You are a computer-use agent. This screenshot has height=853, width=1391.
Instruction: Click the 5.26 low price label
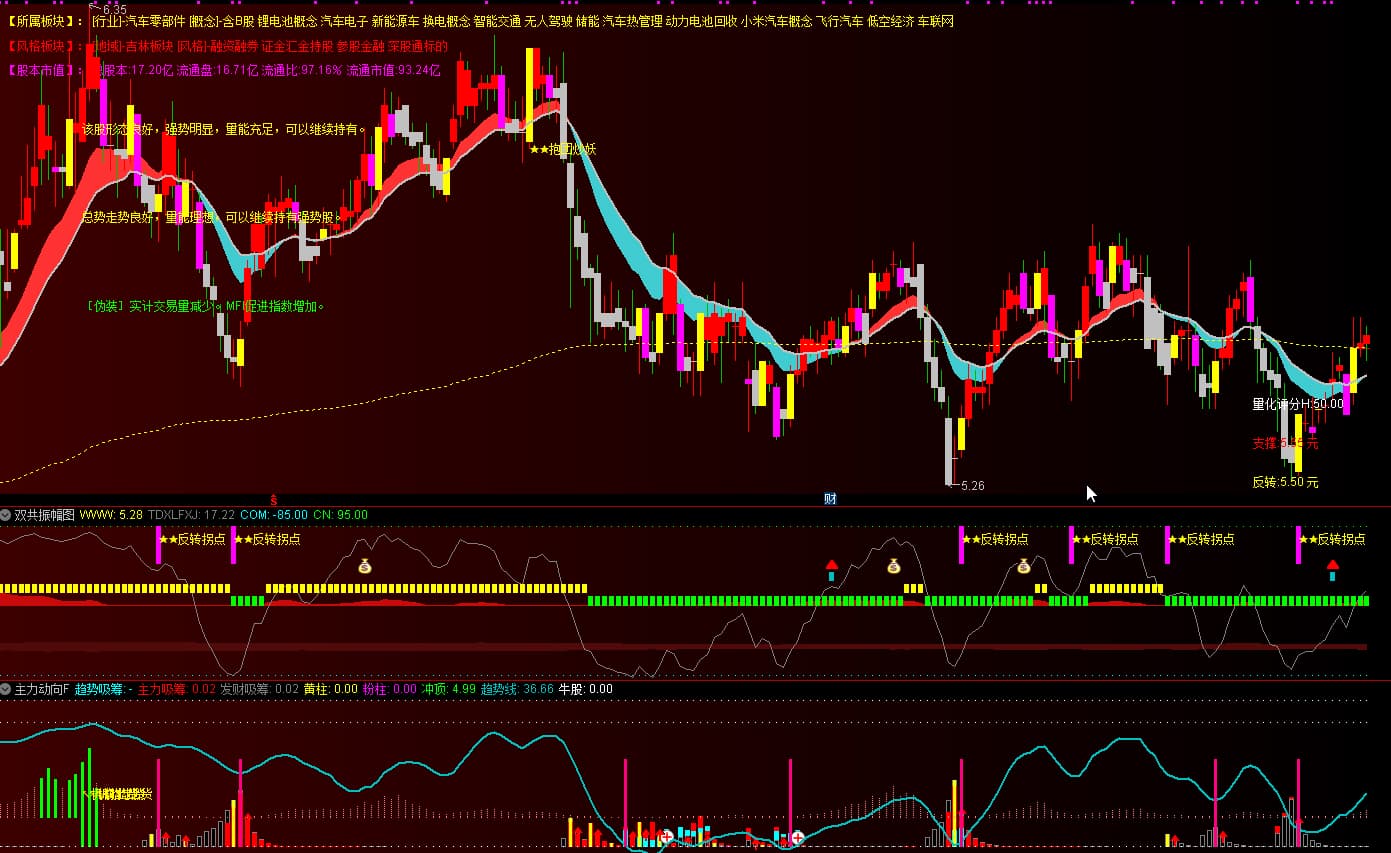pyautogui.click(x=972, y=486)
